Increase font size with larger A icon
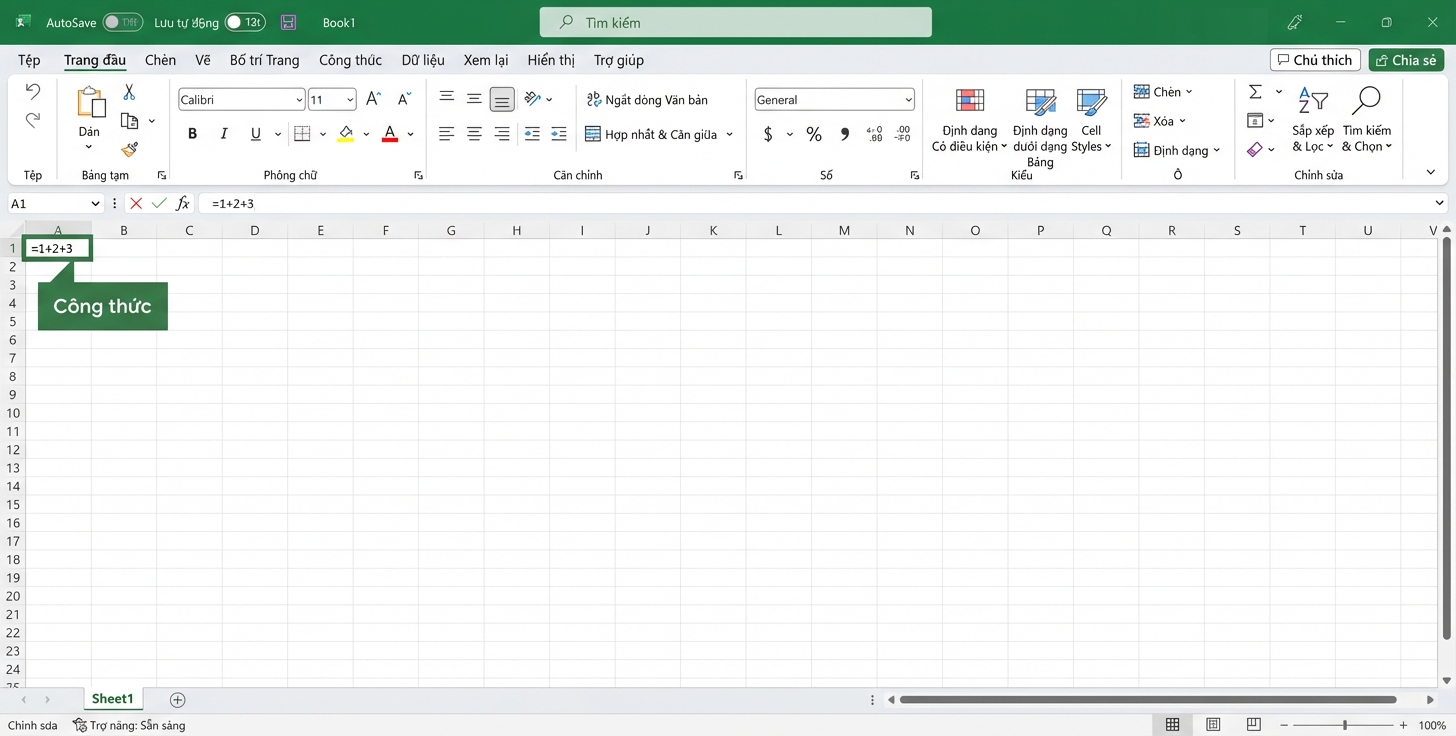 coord(373,99)
